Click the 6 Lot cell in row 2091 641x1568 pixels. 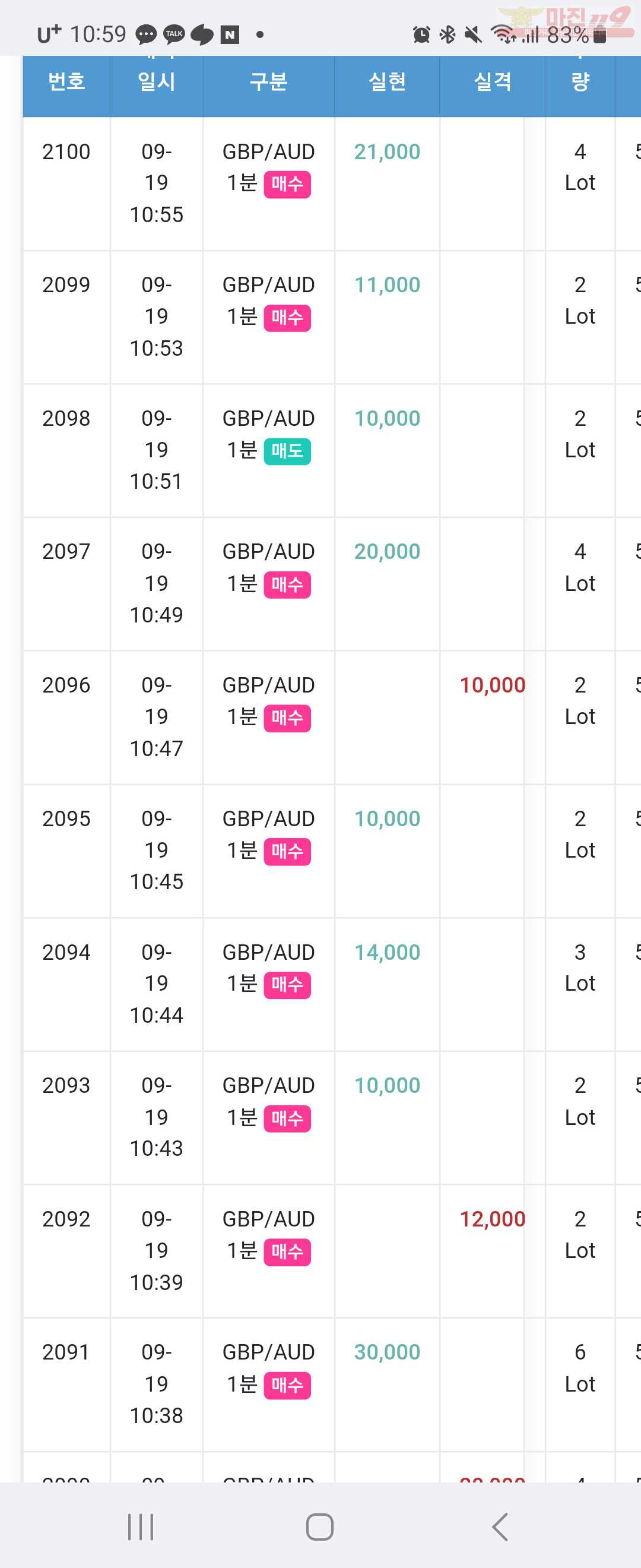tap(580, 1368)
